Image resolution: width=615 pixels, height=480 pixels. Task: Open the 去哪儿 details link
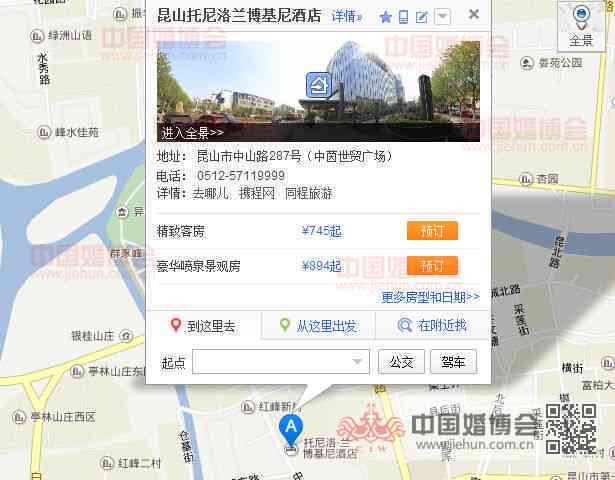tap(210, 193)
